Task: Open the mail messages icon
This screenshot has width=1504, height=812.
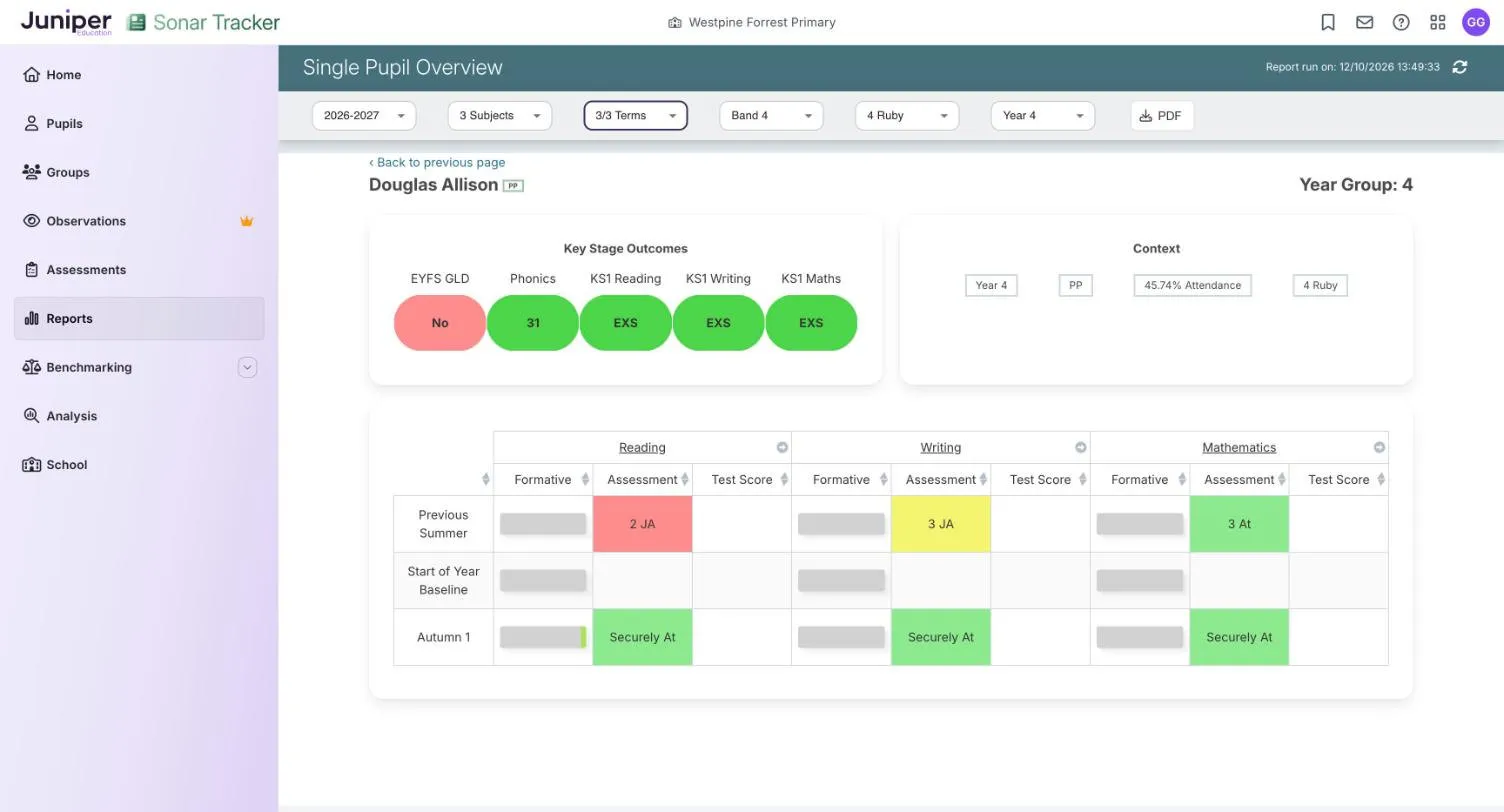Action: [1364, 22]
